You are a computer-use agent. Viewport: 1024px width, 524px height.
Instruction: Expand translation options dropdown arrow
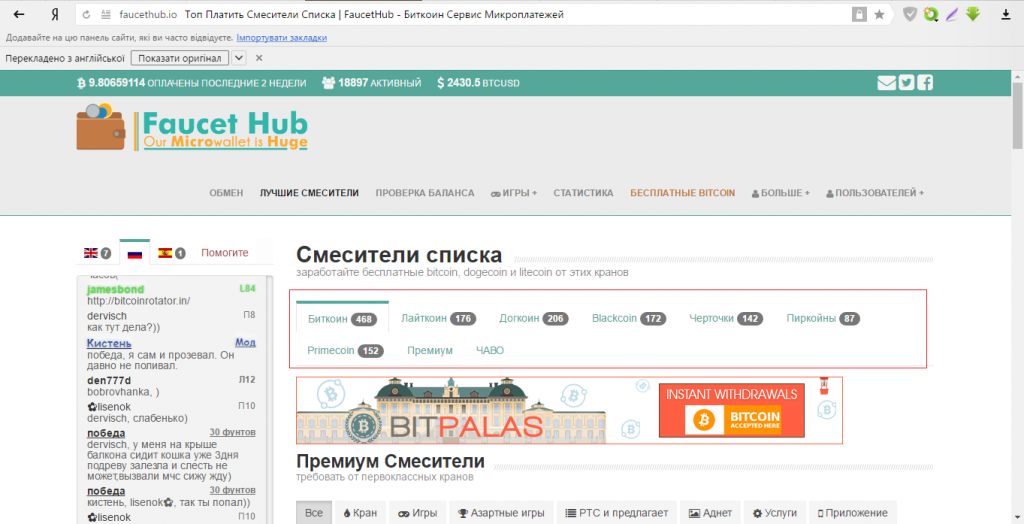coord(239,58)
